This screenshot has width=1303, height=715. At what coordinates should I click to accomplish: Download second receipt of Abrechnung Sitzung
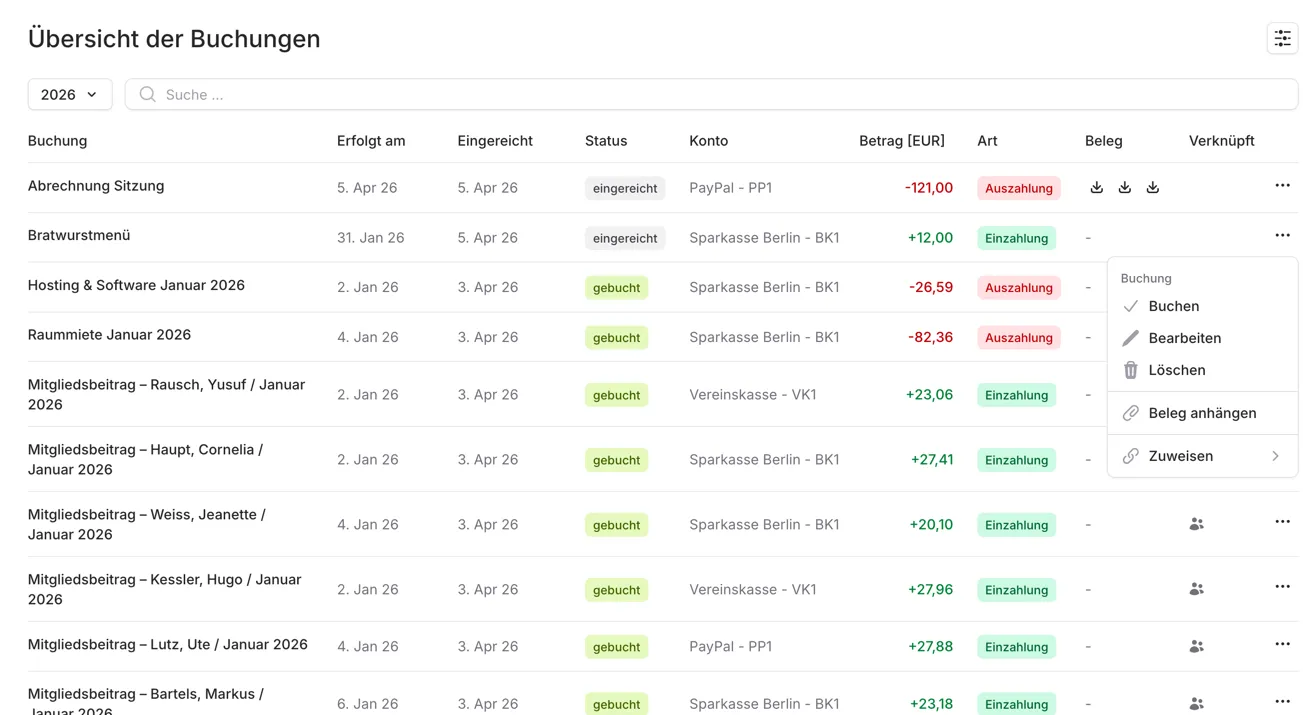(x=1124, y=187)
